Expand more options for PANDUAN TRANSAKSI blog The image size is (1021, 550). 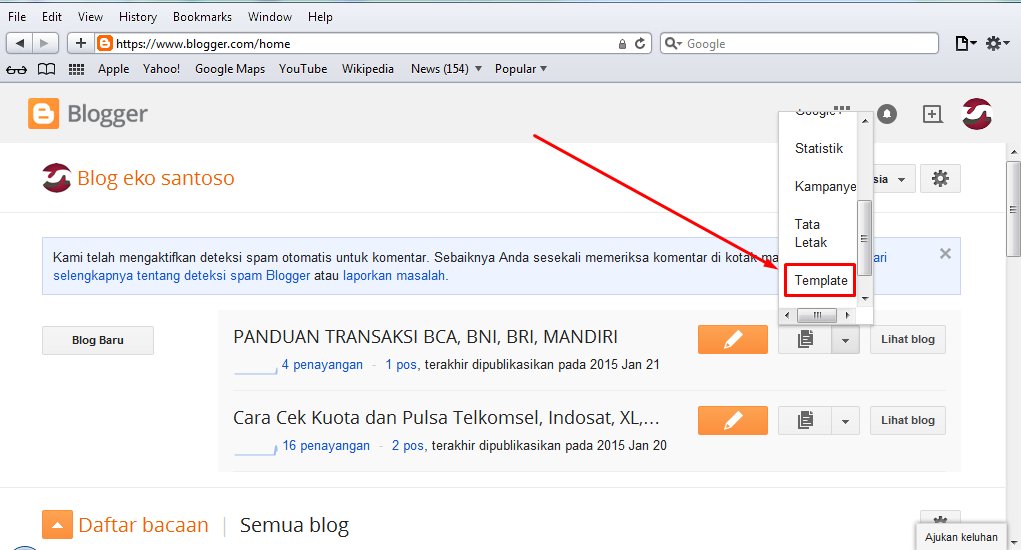click(845, 340)
